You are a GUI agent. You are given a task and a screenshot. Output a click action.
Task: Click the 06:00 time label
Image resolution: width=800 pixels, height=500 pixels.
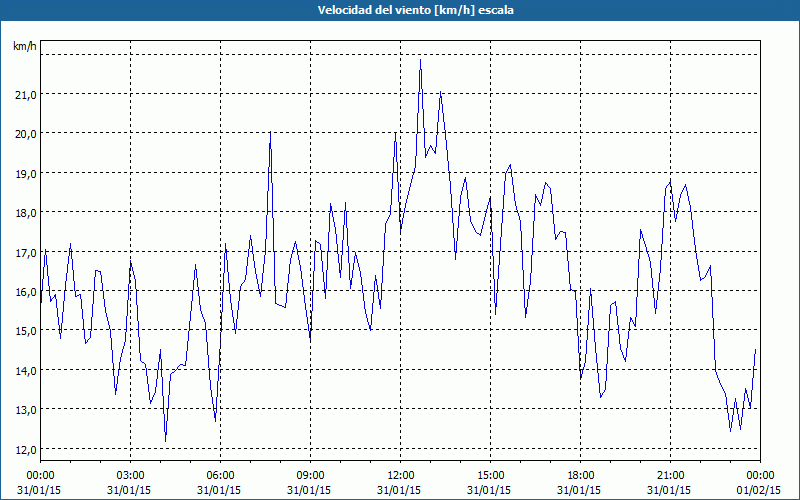(220, 476)
